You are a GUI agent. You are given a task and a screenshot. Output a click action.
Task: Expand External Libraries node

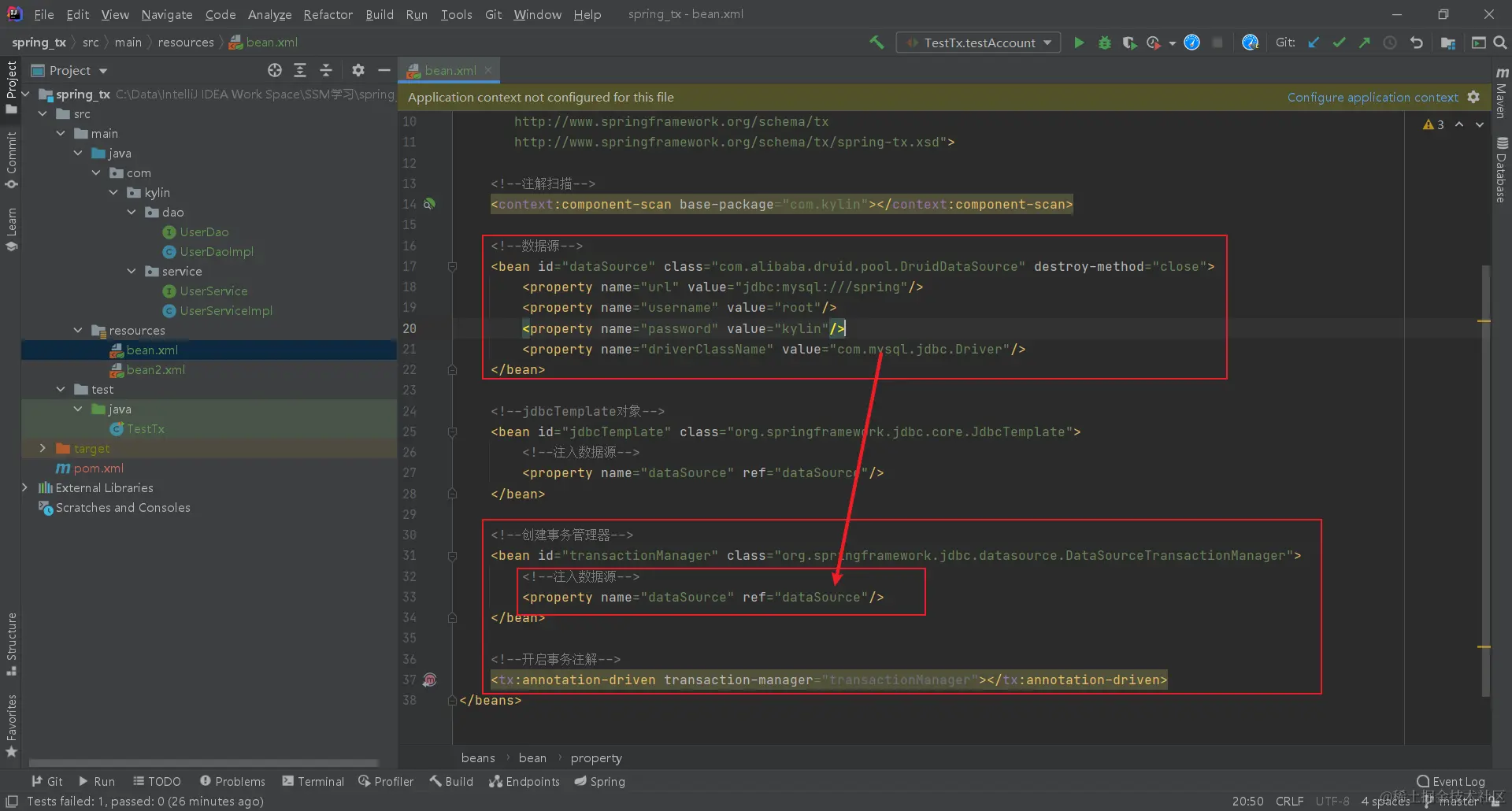pos(24,488)
